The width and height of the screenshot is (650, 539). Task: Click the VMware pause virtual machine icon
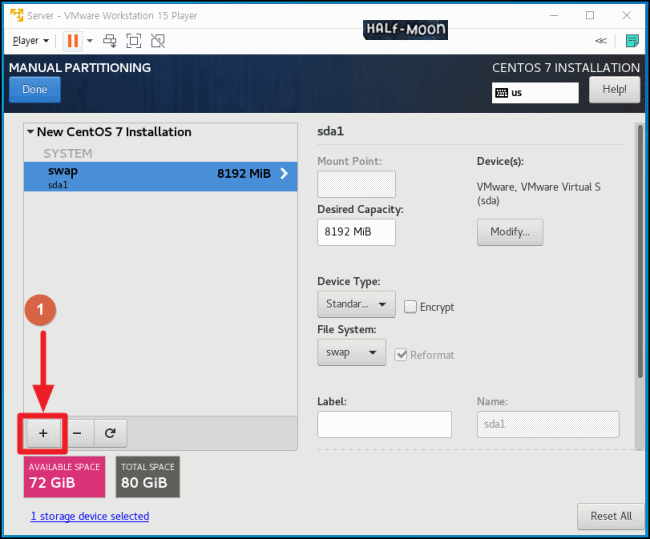point(73,41)
